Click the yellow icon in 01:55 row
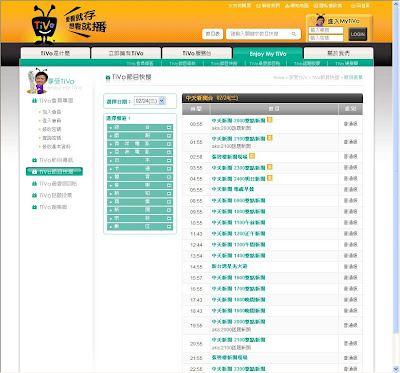The image size is (400, 373). (x=270, y=138)
